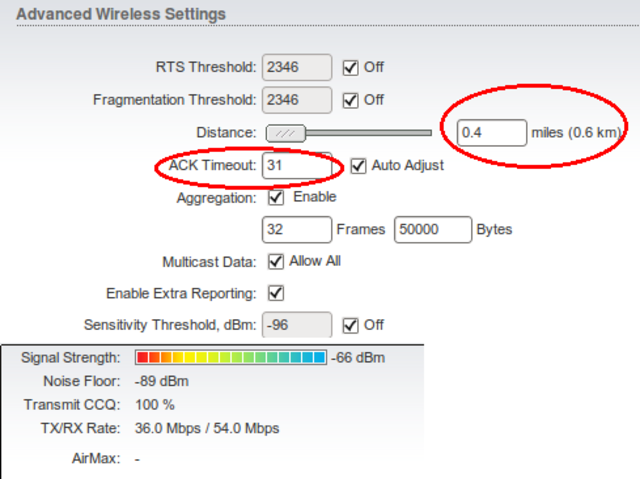Viewport: 640px width, 479px height.
Task: Click the Distance slider handle
Action: [x=285, y=133]
